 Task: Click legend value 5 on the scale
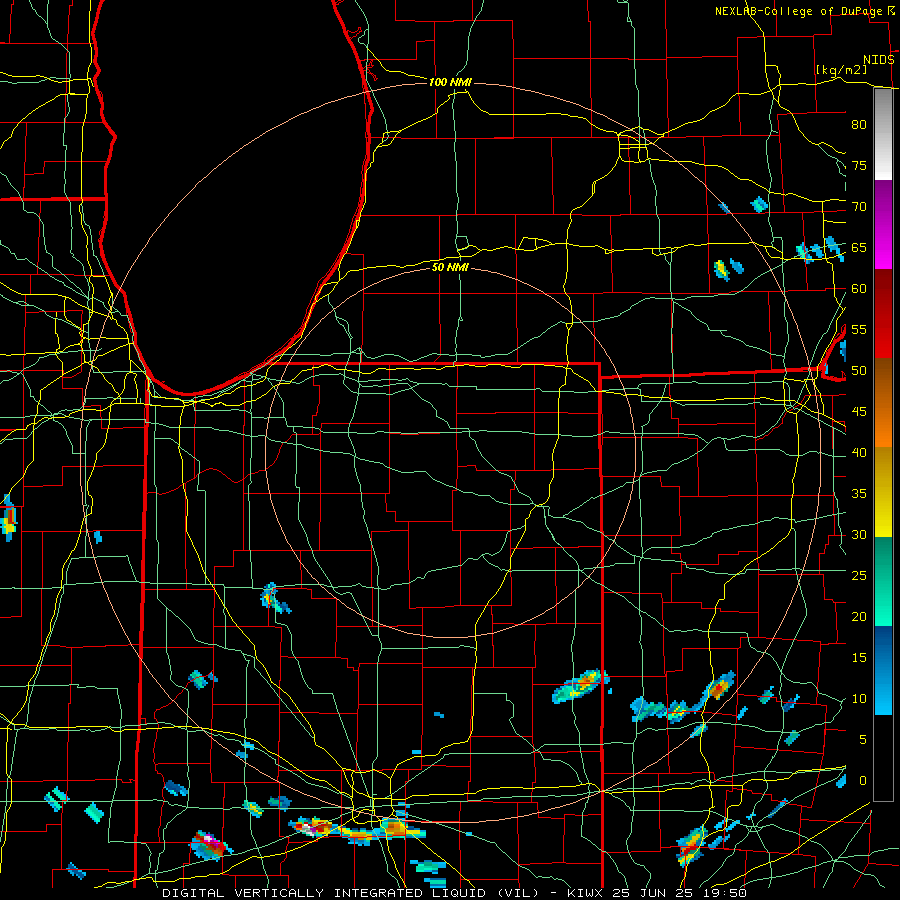click(x=863, y=740)
